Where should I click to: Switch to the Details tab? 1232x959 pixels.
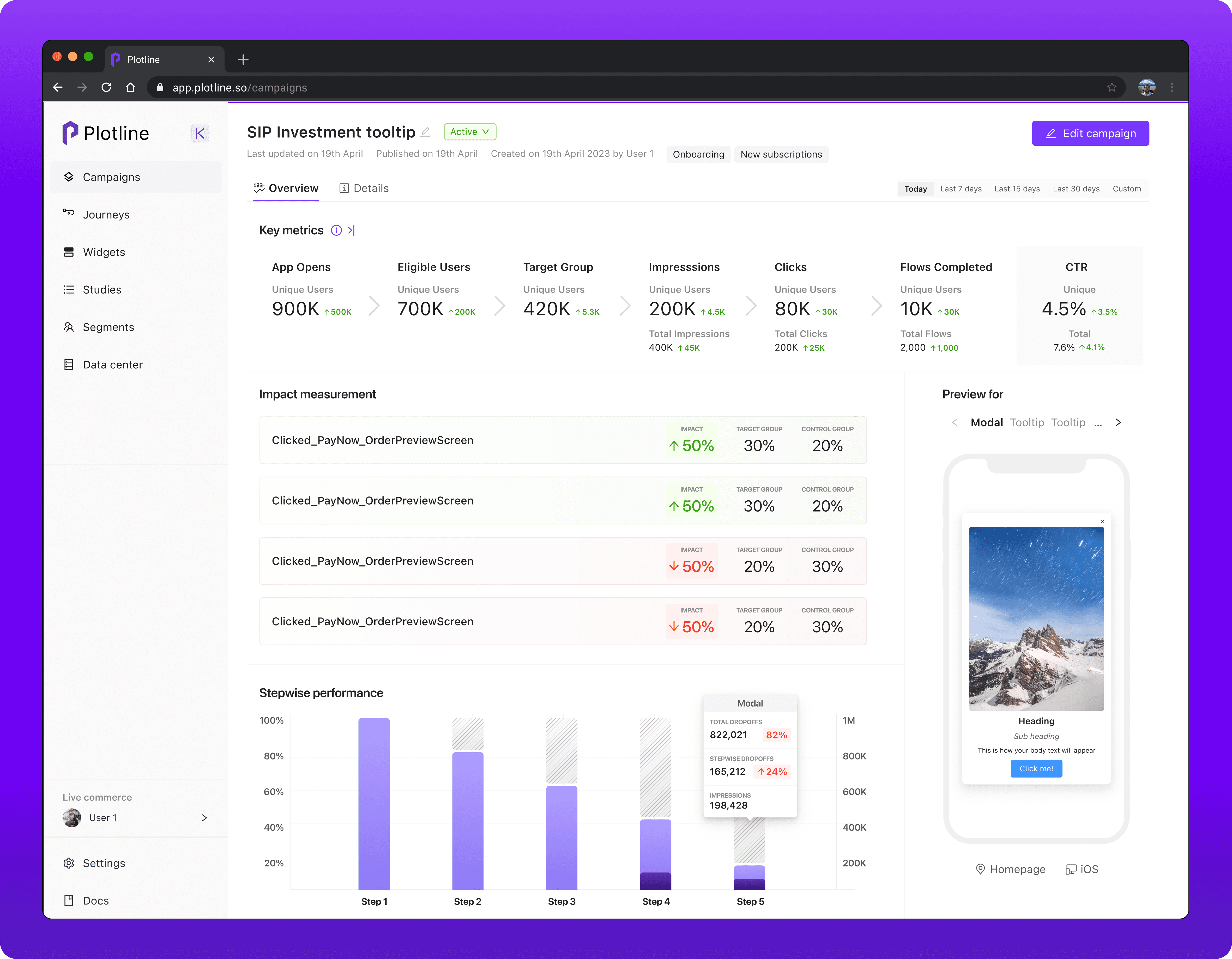coord(364,189)
